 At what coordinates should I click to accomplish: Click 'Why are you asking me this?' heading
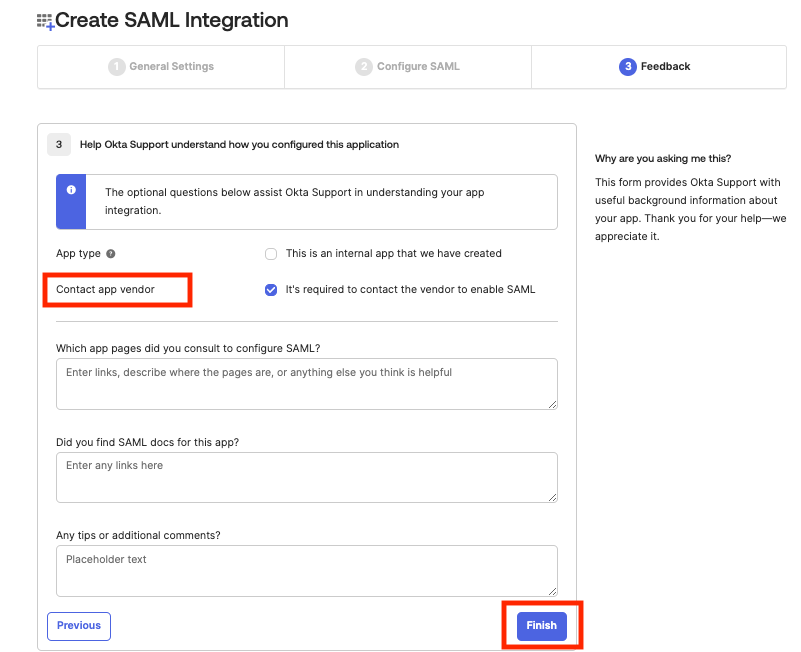(663, 158)
